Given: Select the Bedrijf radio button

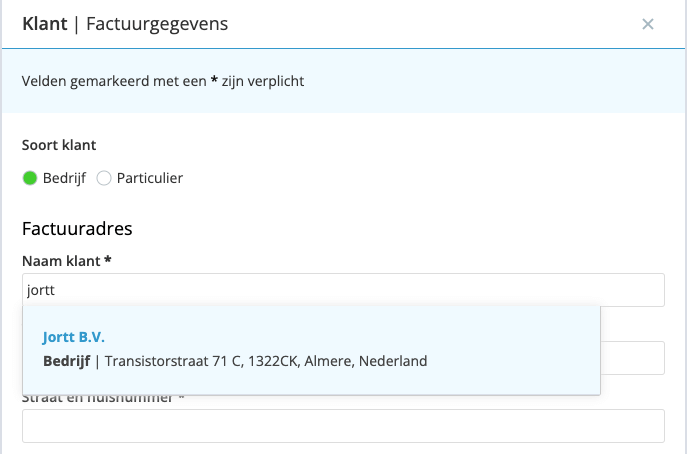Looking at the screenshot, I should pos(30,178).
